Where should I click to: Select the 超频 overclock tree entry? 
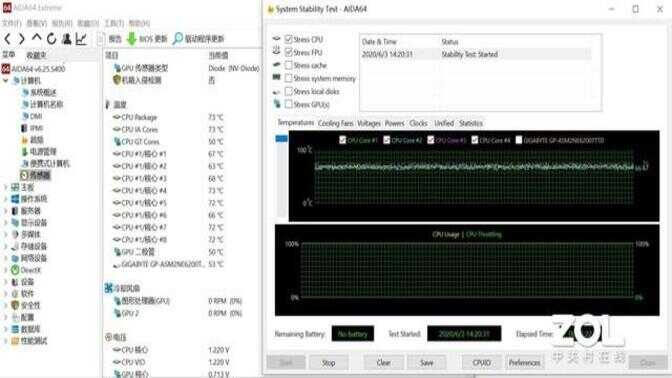point(33,140)
